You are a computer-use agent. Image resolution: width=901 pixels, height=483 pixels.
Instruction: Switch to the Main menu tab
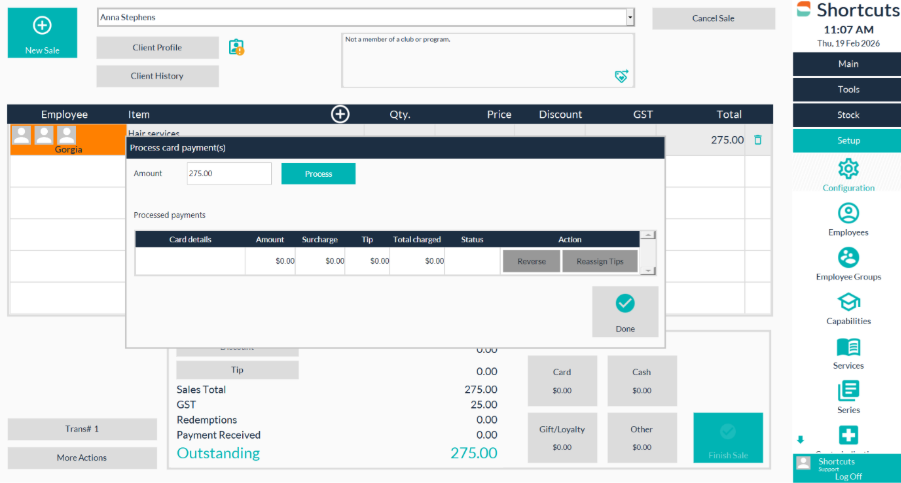[x=848, y=64]
